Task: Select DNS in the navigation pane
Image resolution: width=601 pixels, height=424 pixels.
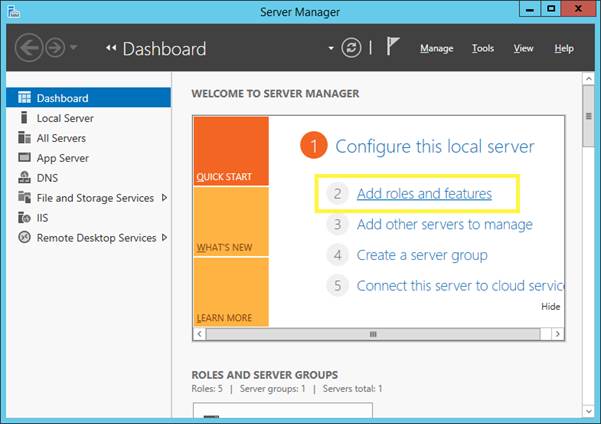Action: (89, 178)
